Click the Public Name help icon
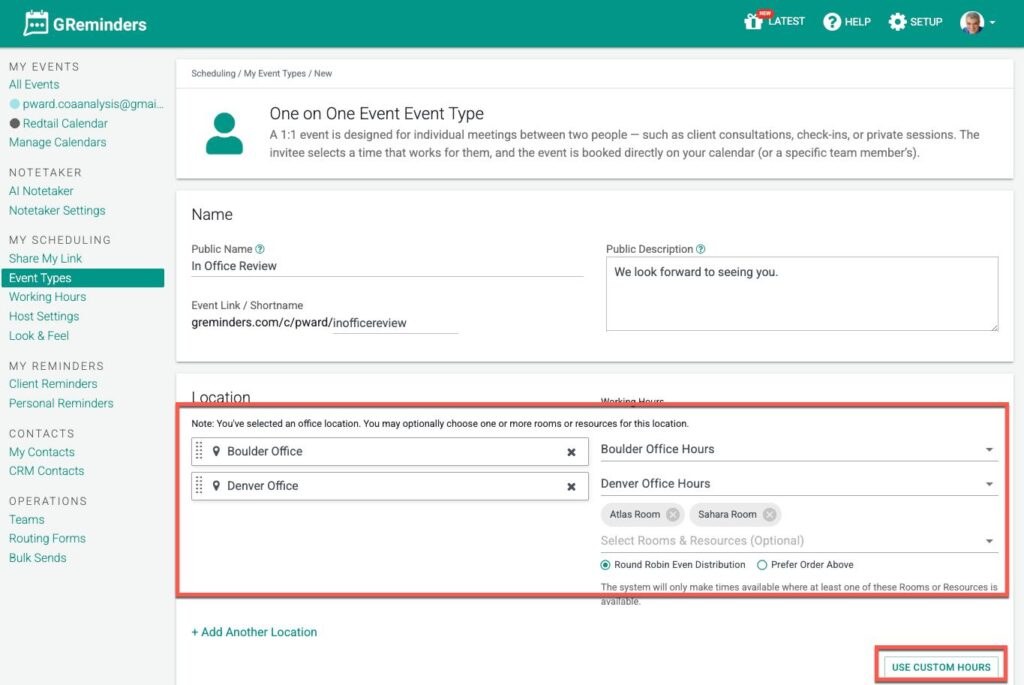The image size is (1024, 685). (x=260, y=249)
